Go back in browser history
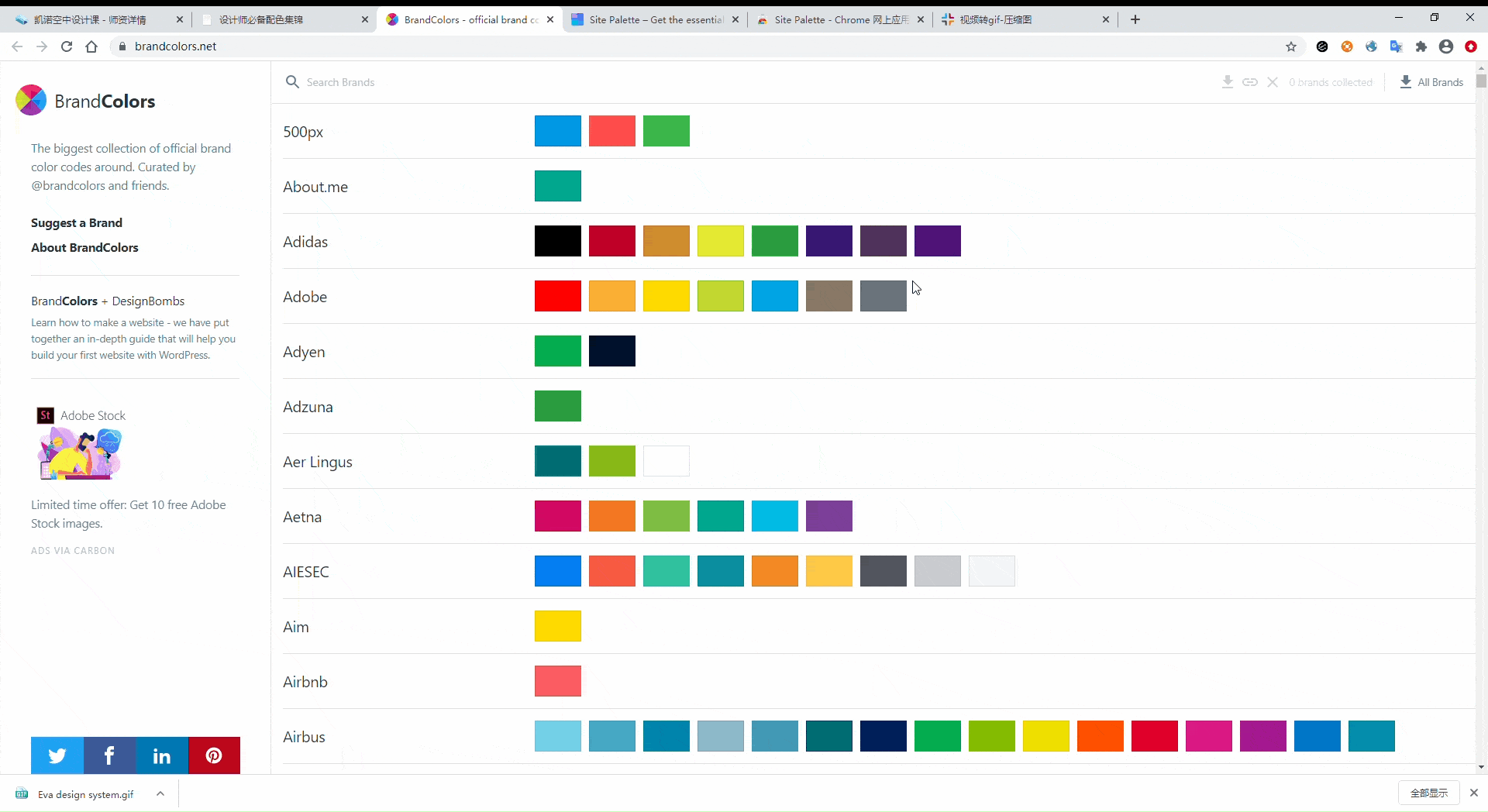 [x=17, y=46]
